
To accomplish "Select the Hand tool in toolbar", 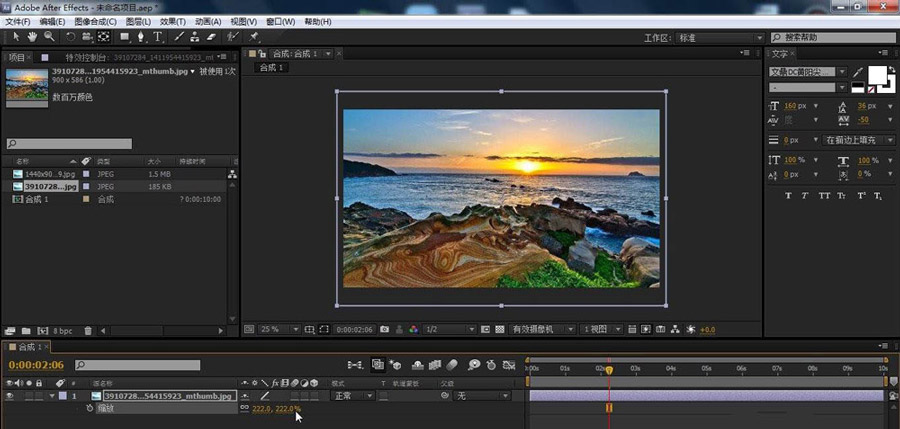I will (x=33, y=37).
